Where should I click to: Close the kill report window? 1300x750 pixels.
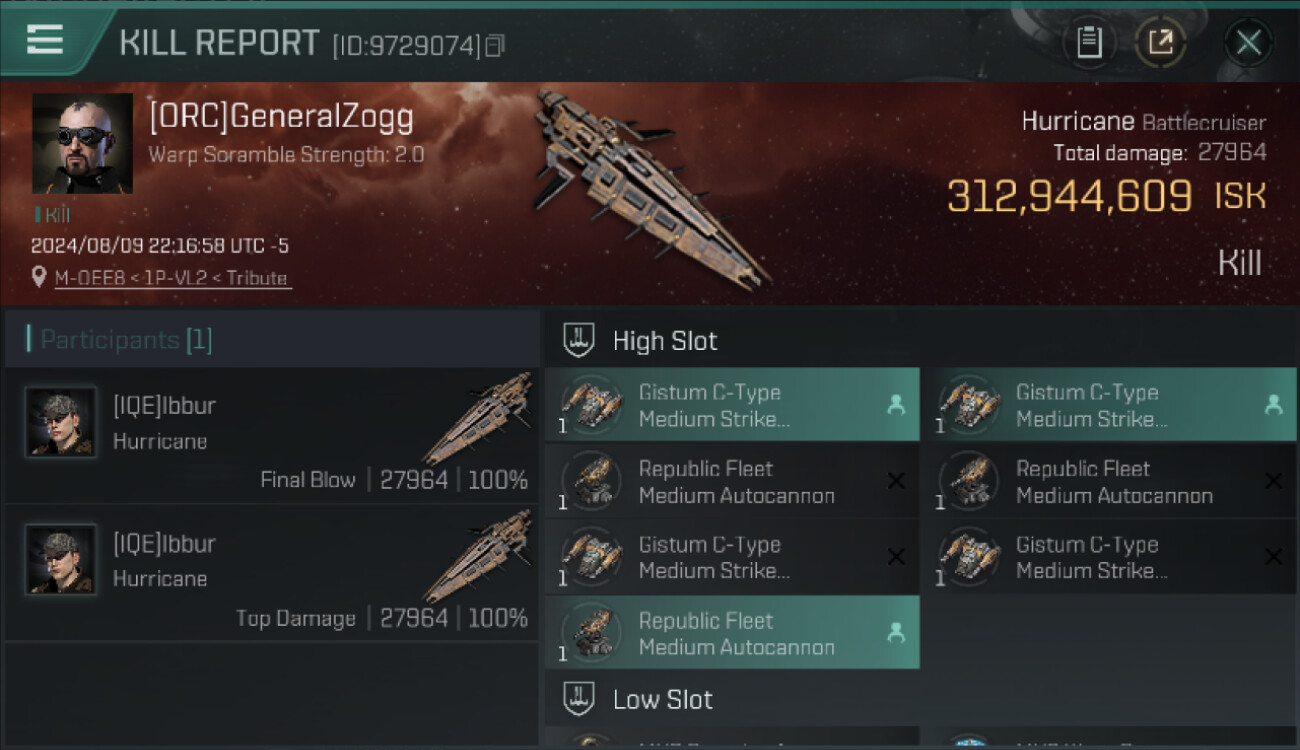[1248, 43]
